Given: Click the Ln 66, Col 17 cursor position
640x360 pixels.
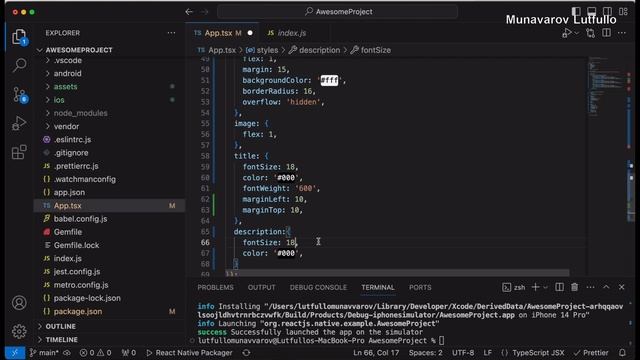Looking at the screenshot, I should 376,353.
